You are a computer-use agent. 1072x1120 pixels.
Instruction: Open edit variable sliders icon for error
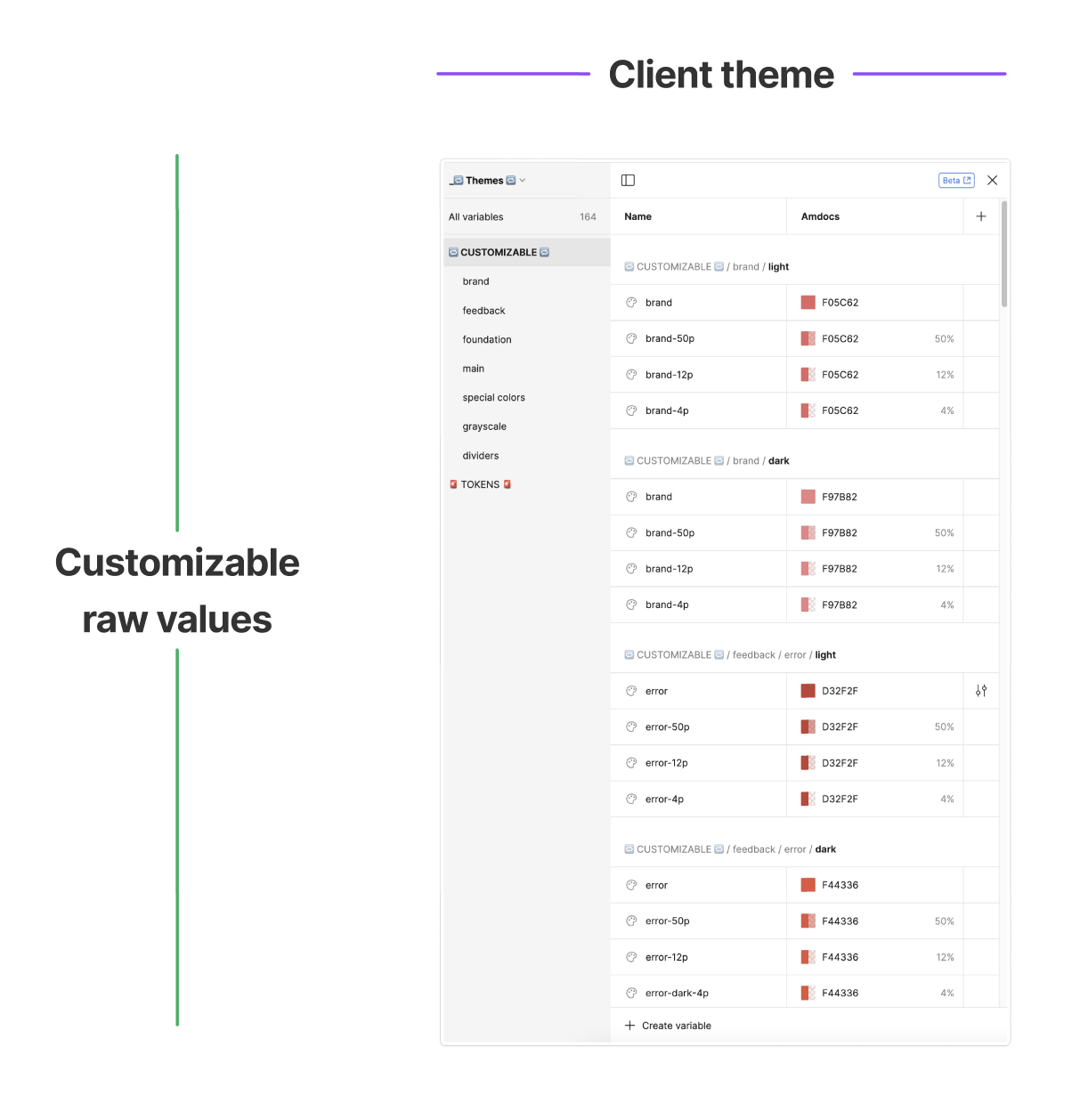(980, 691)
